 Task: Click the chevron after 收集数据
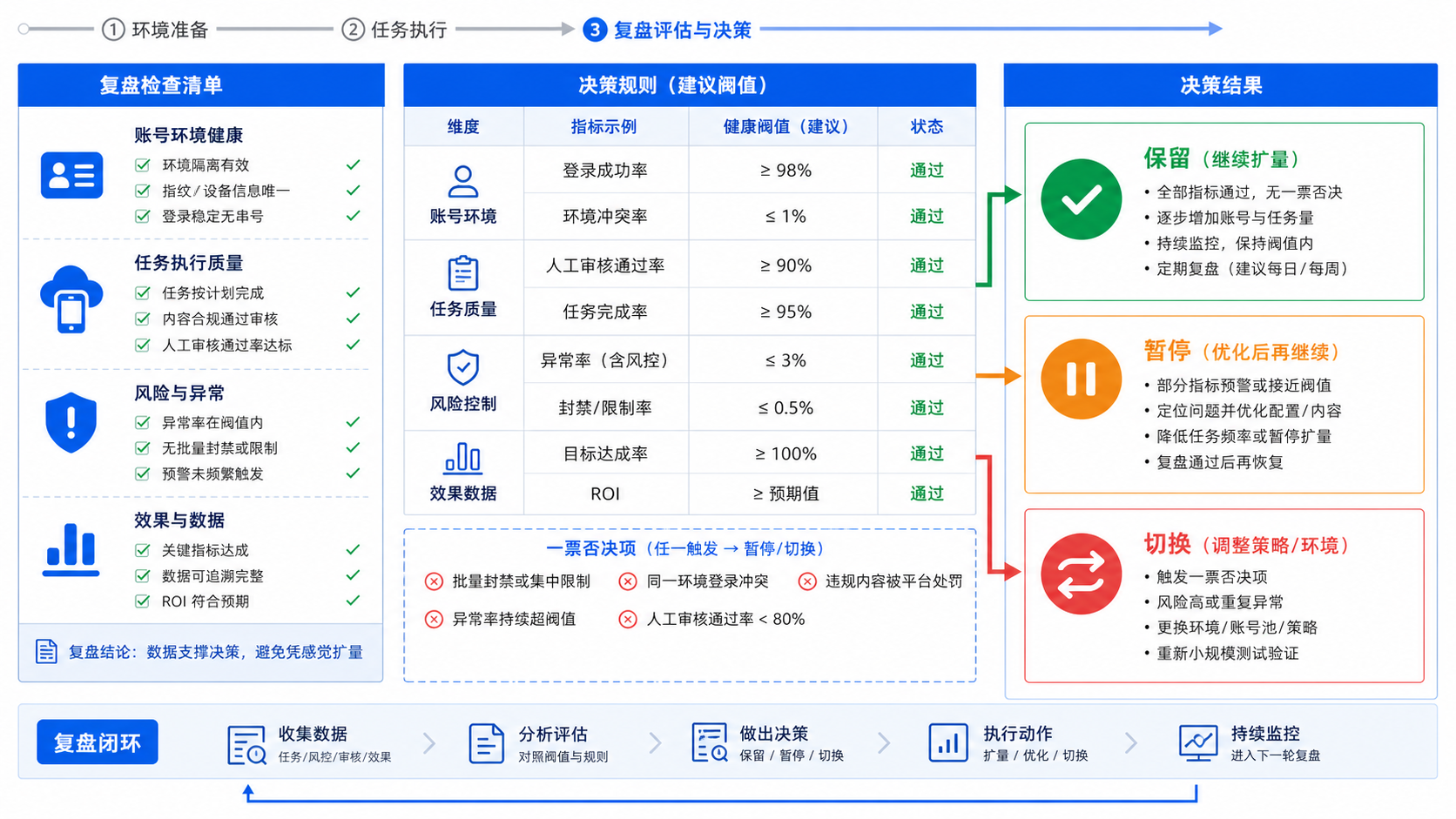click(429, 743)
